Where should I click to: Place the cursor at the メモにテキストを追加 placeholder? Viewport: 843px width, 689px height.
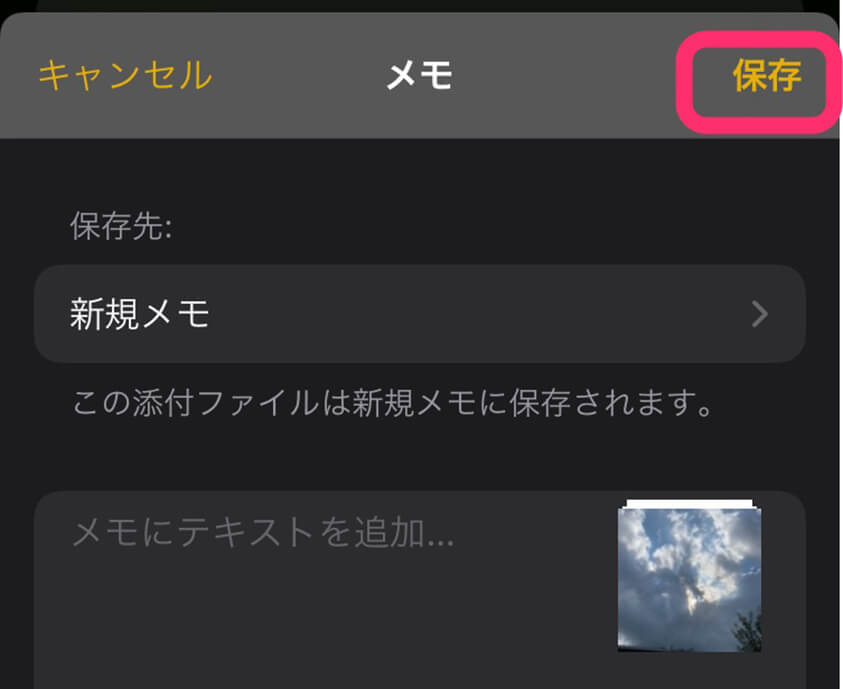pos(263,533)
